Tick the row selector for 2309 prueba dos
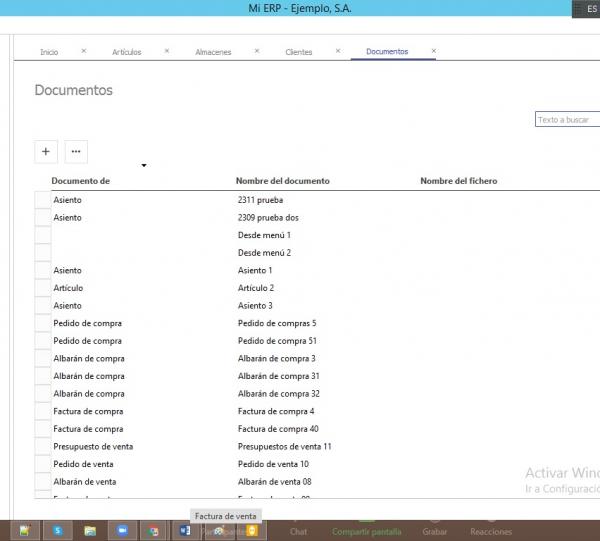The height and width of the screenshot is (541, 600). click(43, 217)
